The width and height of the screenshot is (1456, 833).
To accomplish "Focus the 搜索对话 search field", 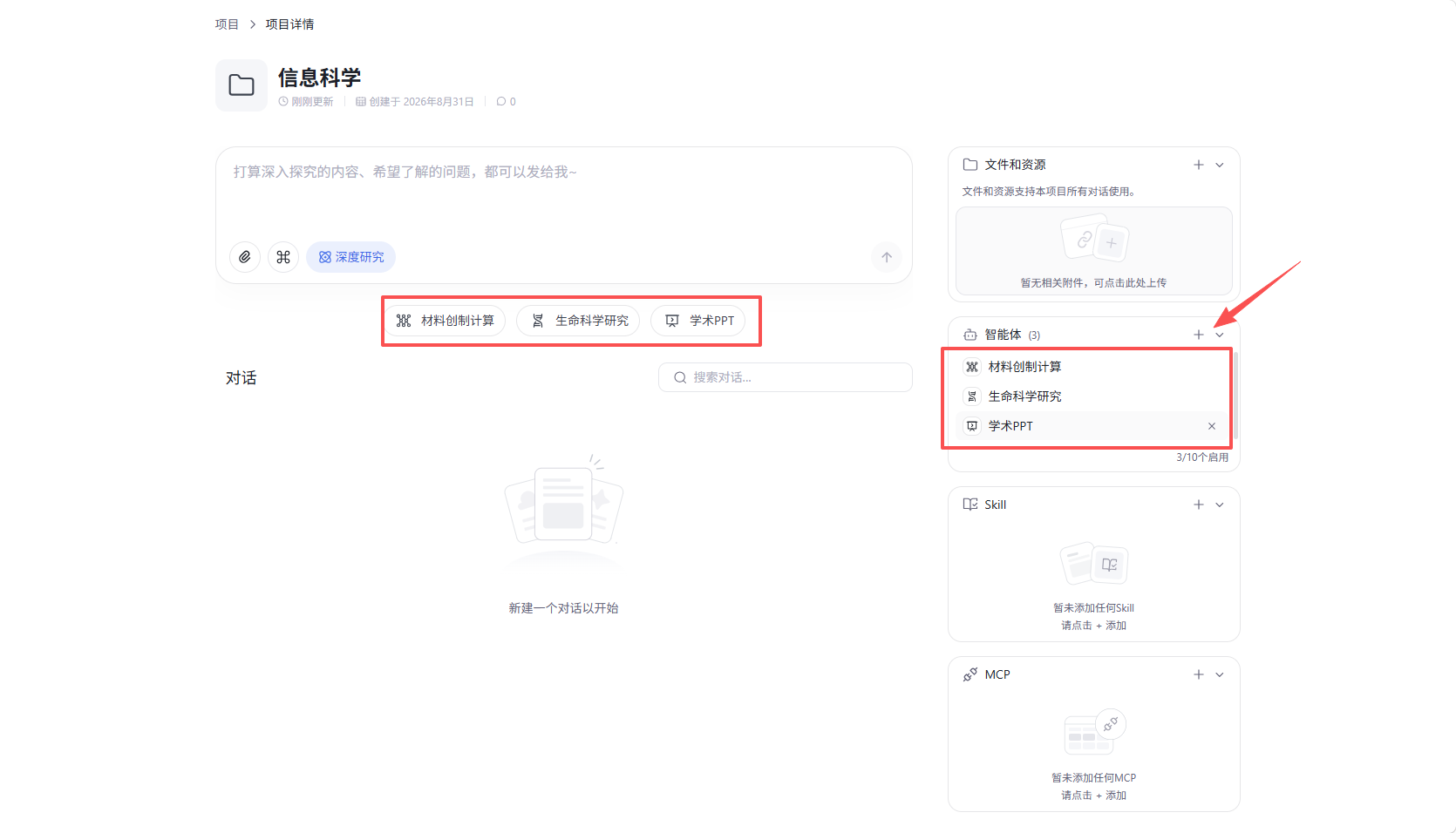I will click(x=786, y=377).
